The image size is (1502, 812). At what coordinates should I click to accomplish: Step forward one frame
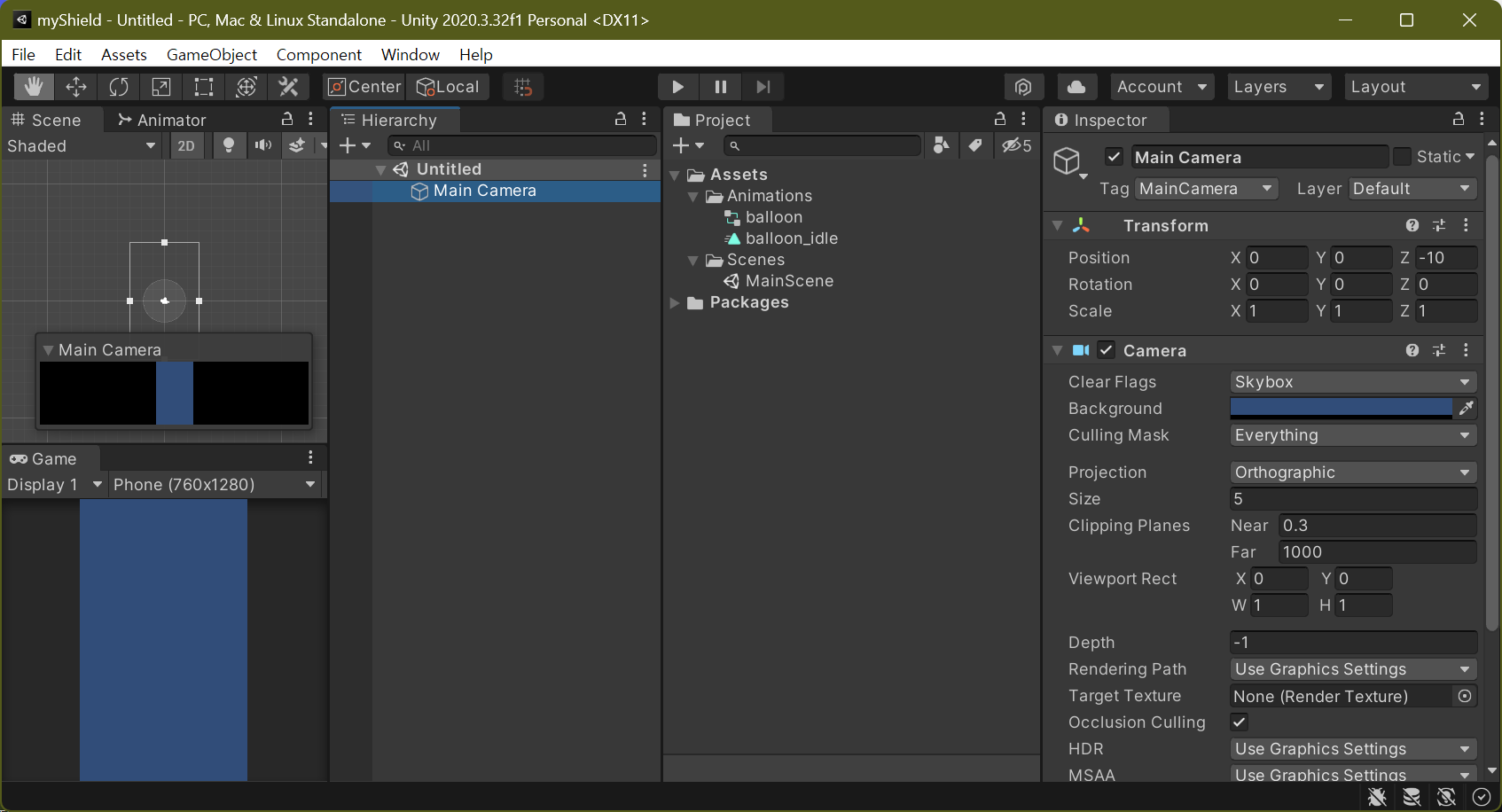763,87
